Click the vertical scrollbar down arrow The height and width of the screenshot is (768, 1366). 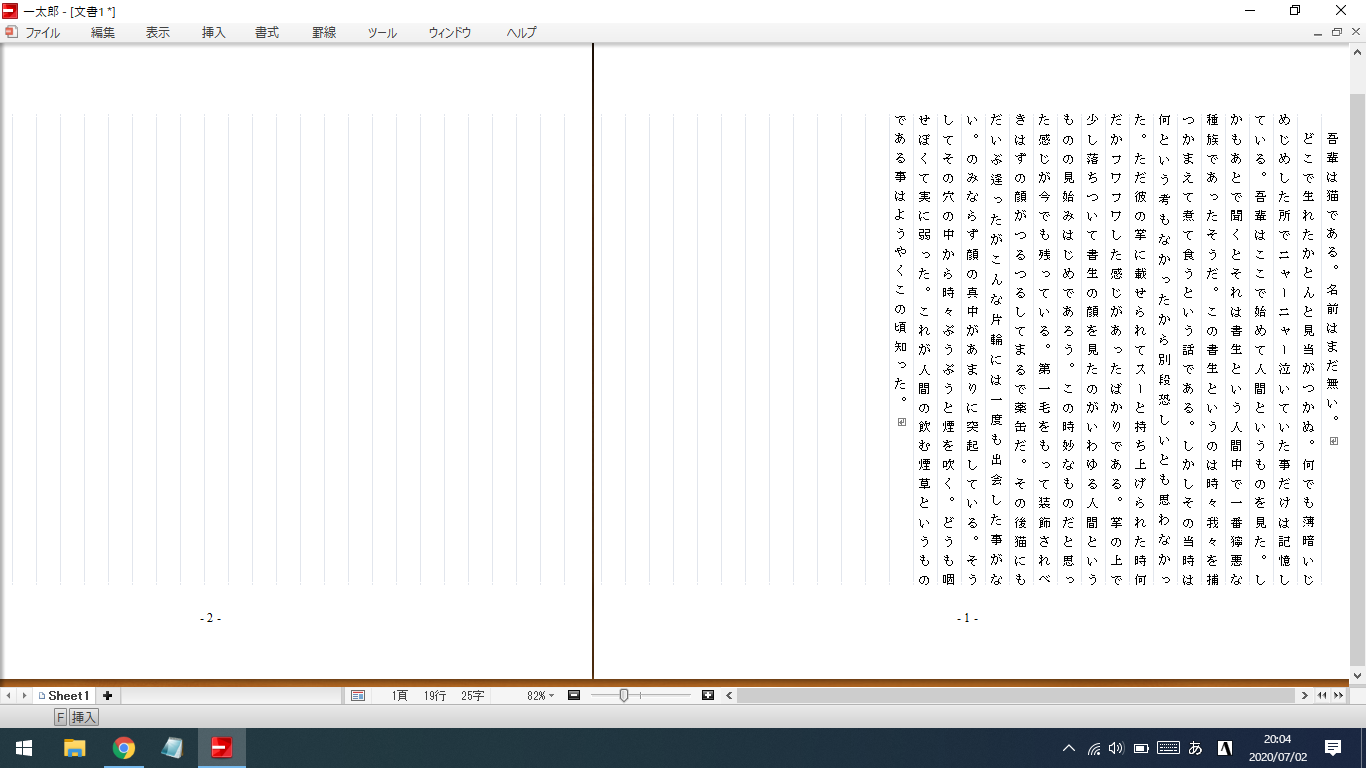click(x=1357, y=676)
